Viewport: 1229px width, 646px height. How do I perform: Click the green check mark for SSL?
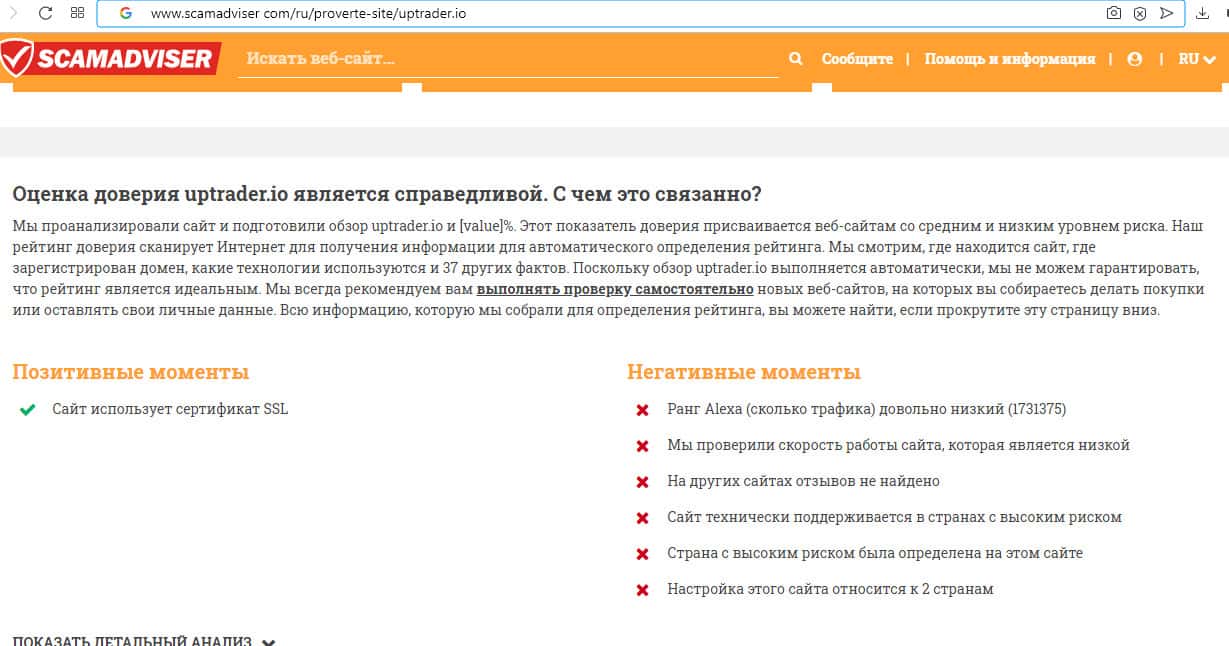28,410
